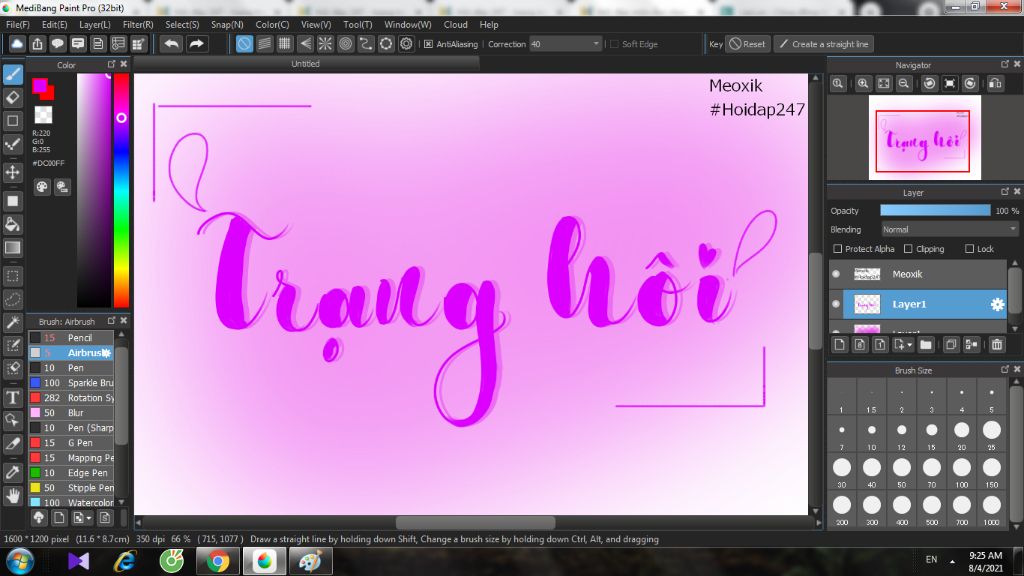Open the Correction value dropdown
Viewport: 1024px width, 576px height.
(x=596, y=44)
